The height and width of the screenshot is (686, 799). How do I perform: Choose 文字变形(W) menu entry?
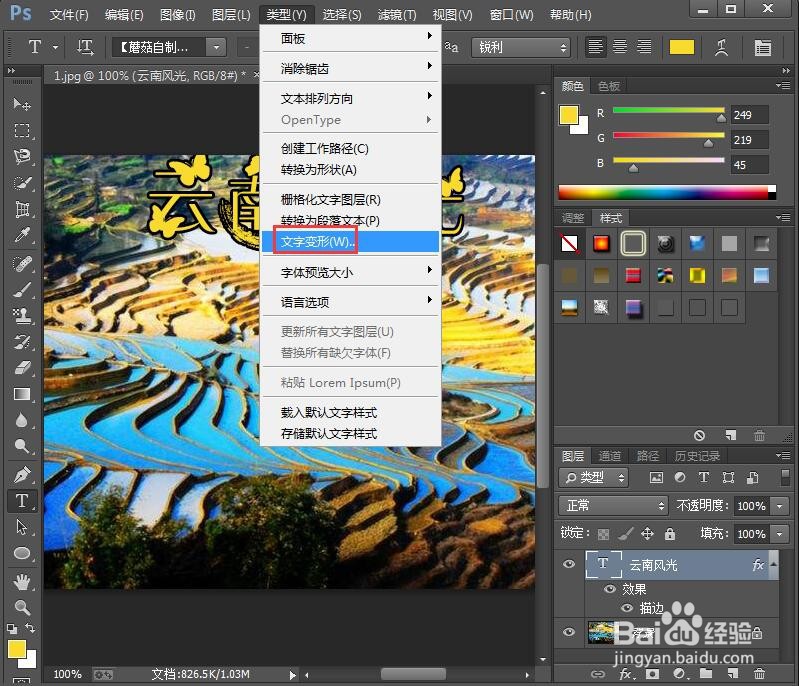351,242
